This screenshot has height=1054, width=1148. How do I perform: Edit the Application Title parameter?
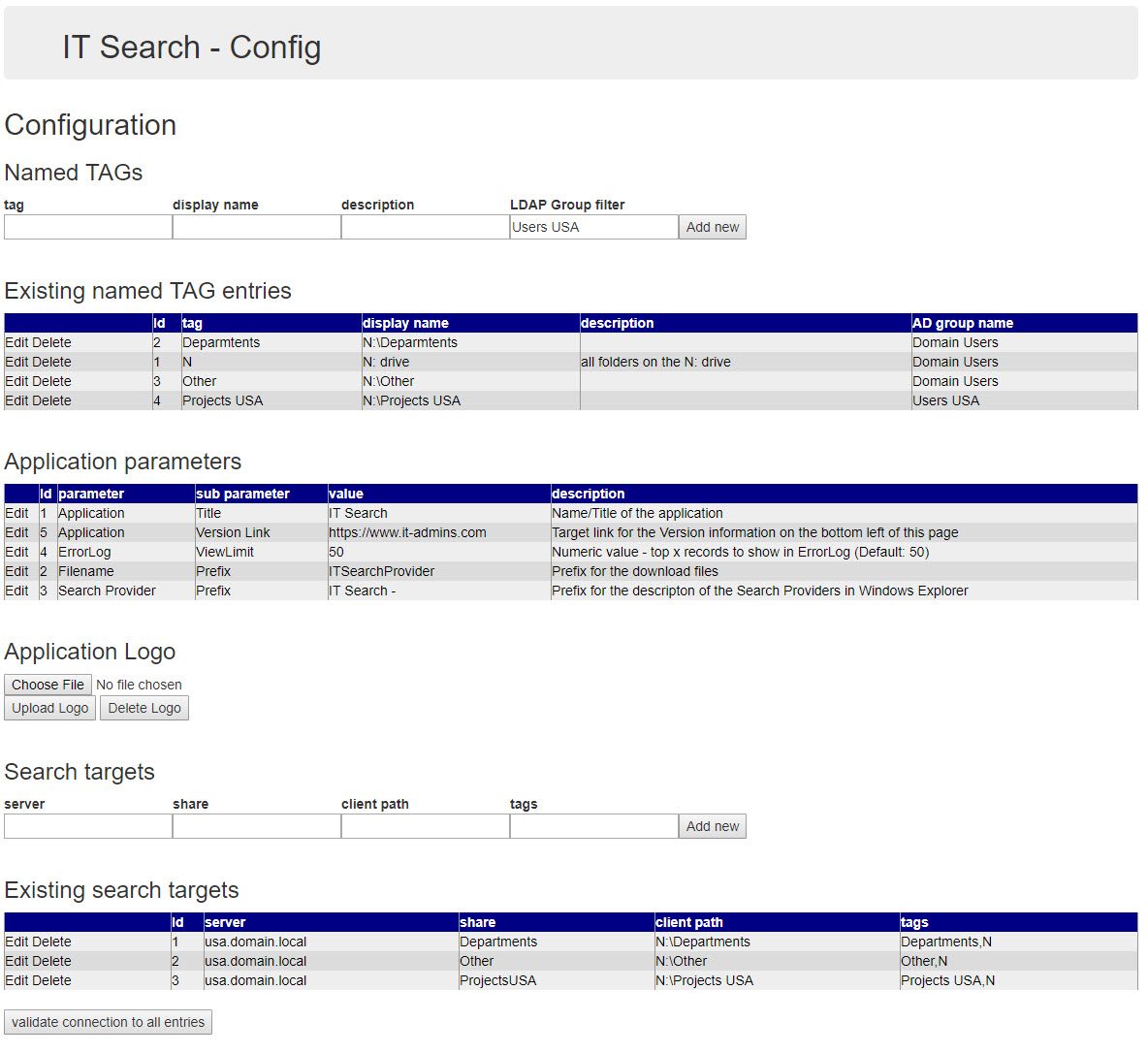pos(16,513)
